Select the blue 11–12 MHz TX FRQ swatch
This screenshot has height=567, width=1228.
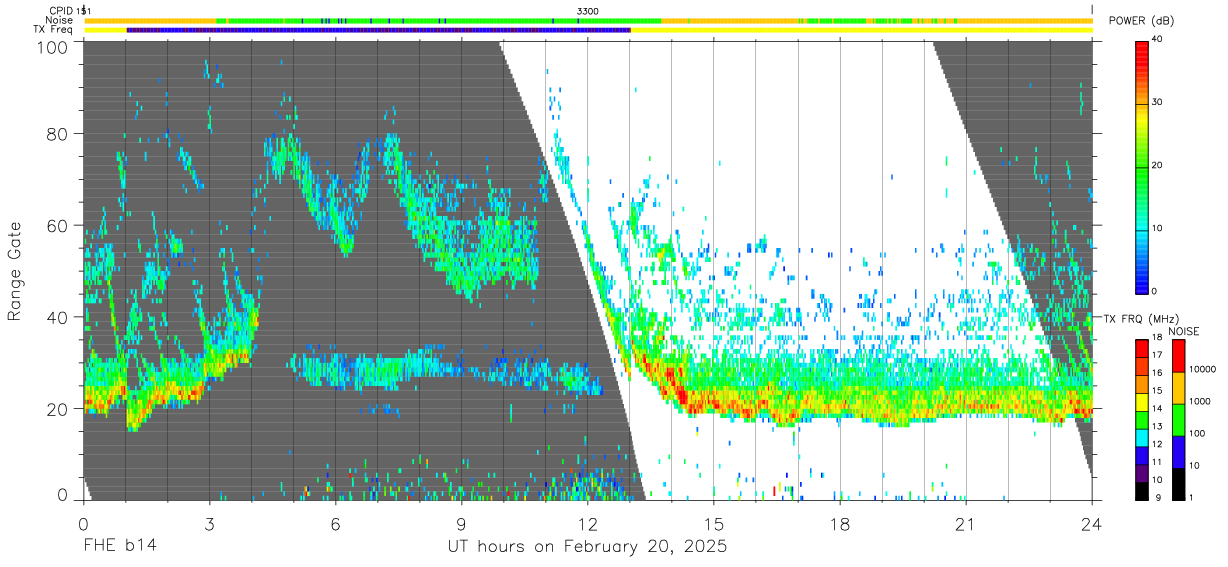click(x=1141, y=455)
